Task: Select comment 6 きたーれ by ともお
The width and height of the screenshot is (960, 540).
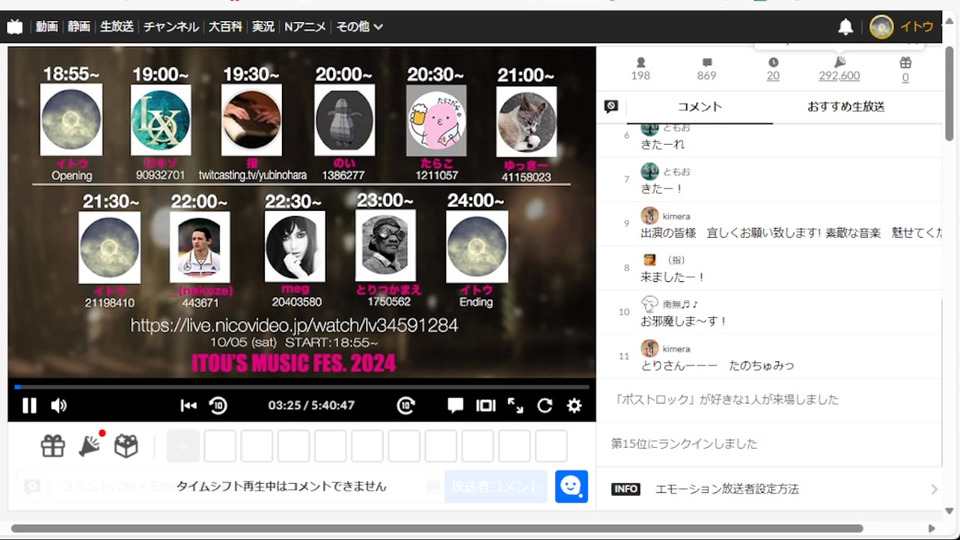Action: 770,139
